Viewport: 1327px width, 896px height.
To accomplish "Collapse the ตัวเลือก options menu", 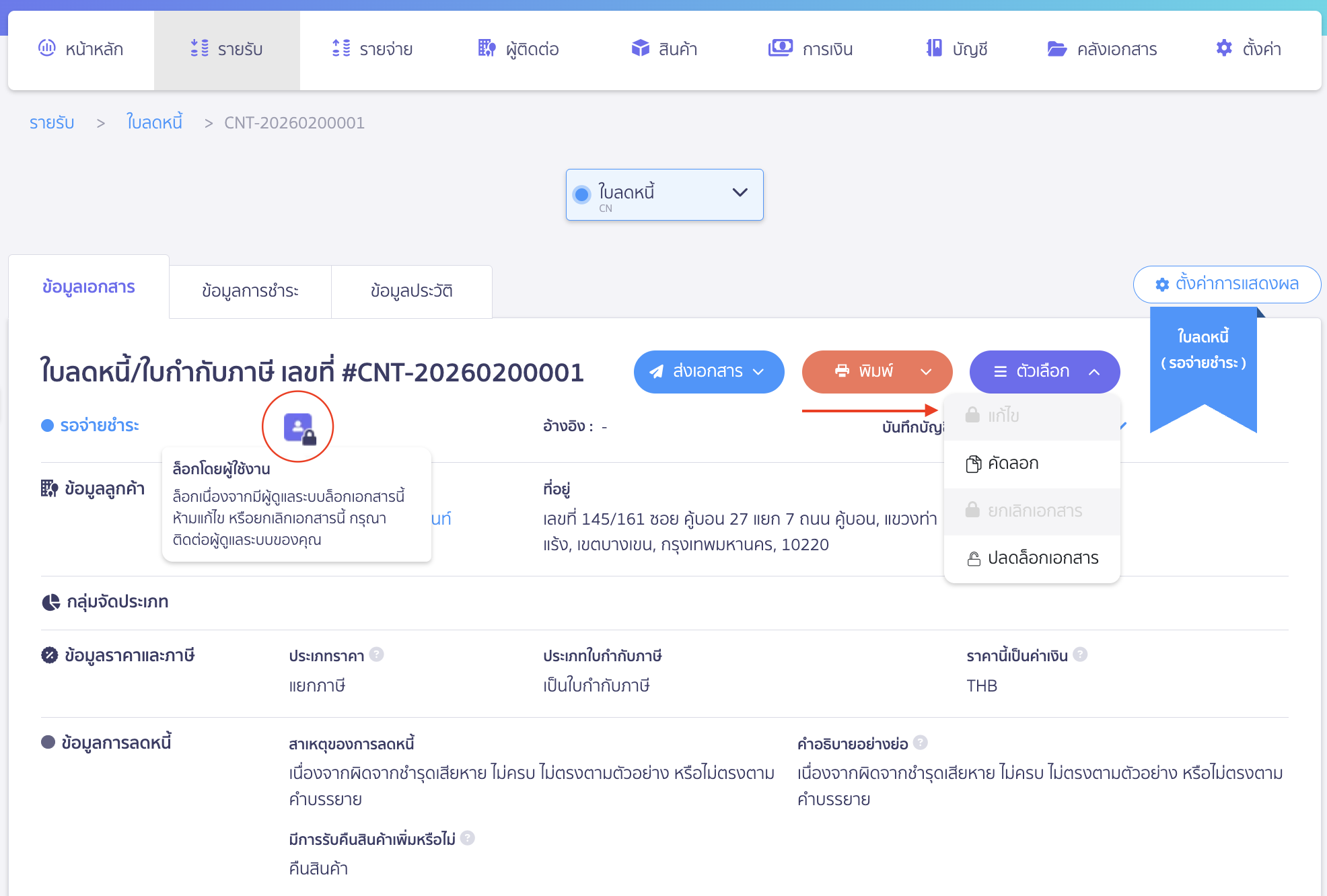I will [x=1044, y=371].
